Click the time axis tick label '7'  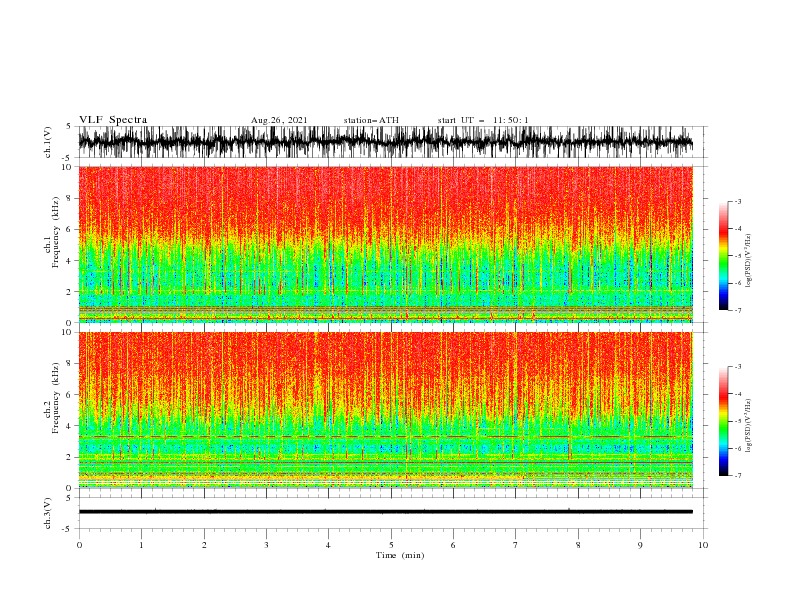pyautogui.click(x=516, y=545)
